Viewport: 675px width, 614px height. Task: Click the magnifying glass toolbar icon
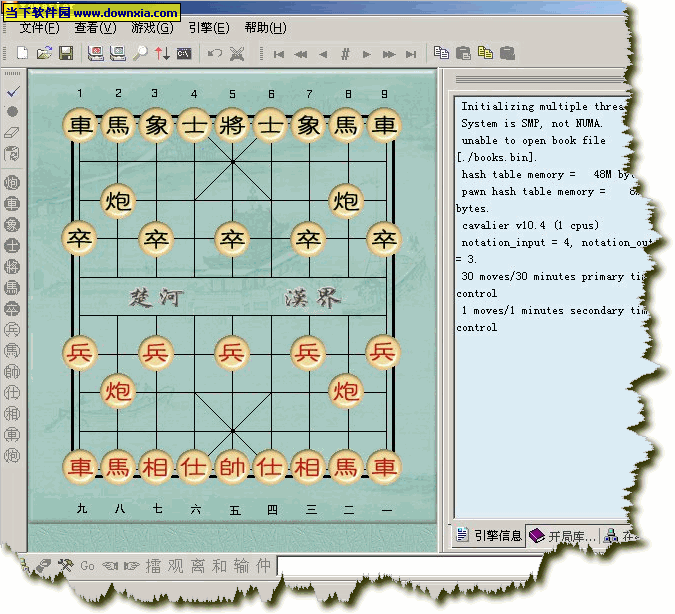(141, 53)
